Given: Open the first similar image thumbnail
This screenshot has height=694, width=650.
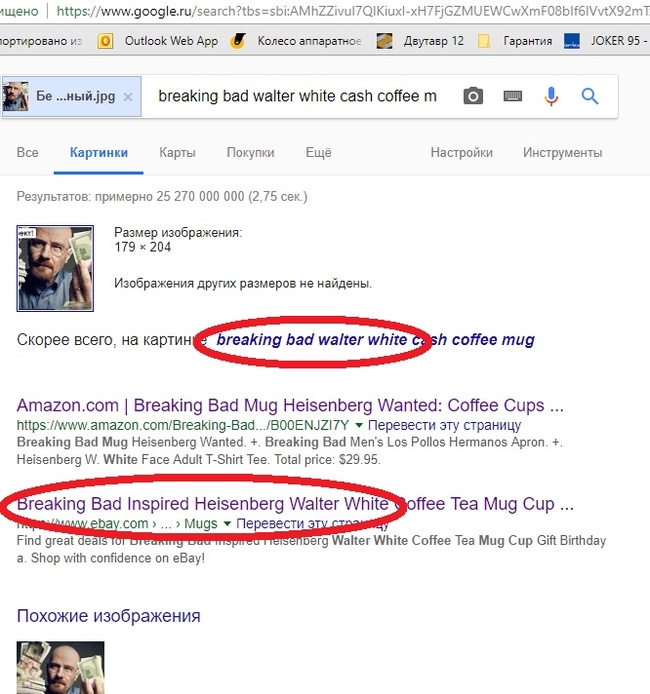Looking at the screenshot, I should click(x=61, y=667).
